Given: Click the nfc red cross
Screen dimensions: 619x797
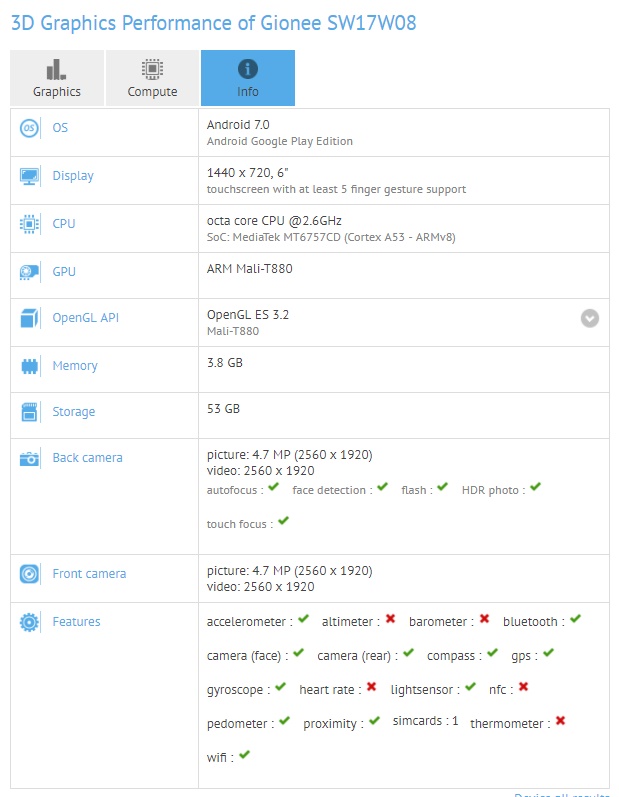Looking at the screenshot, I should 523,687.
